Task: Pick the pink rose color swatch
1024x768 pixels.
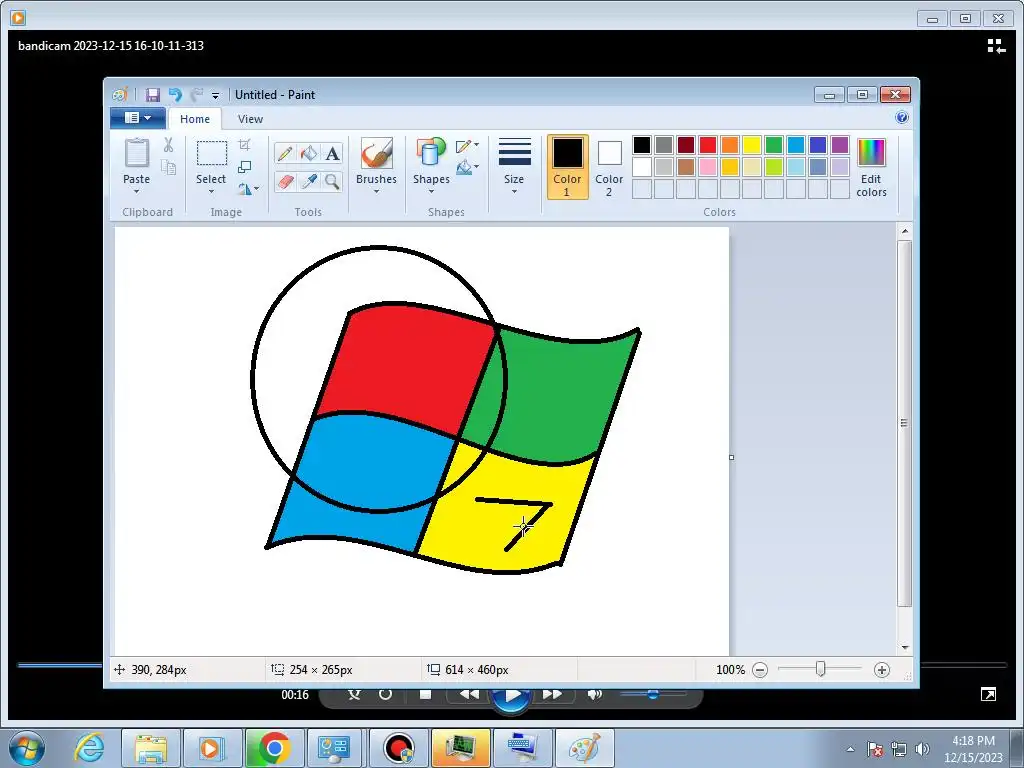Action: pyautogui.click(x=708, y=167)
